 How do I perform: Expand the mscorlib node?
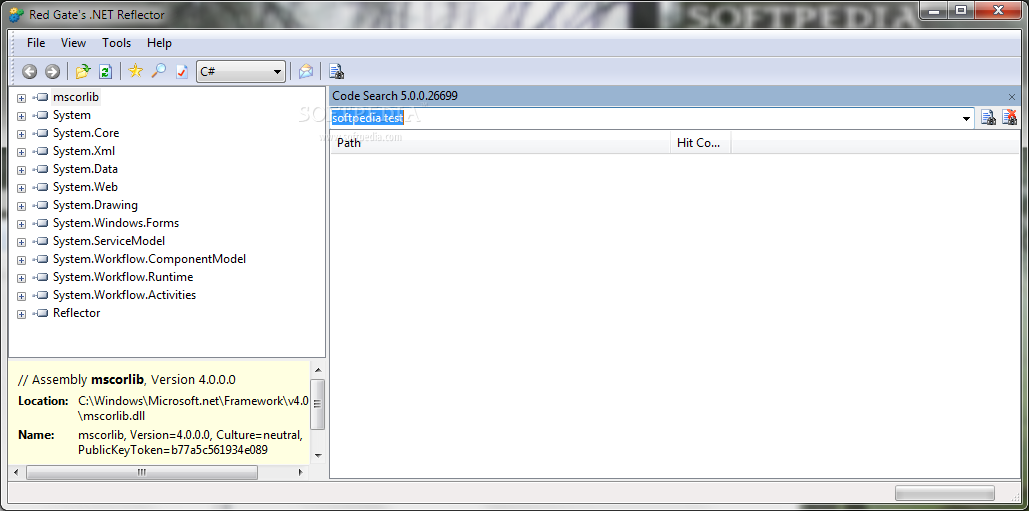pyautogui.click(x=21, y=98)
